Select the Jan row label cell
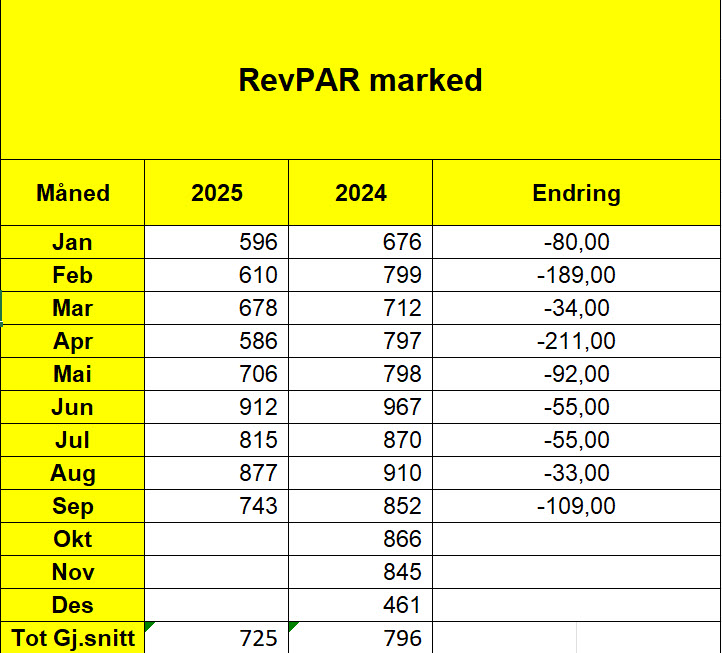This screenshot has height=653, width=722. (73, 242)
